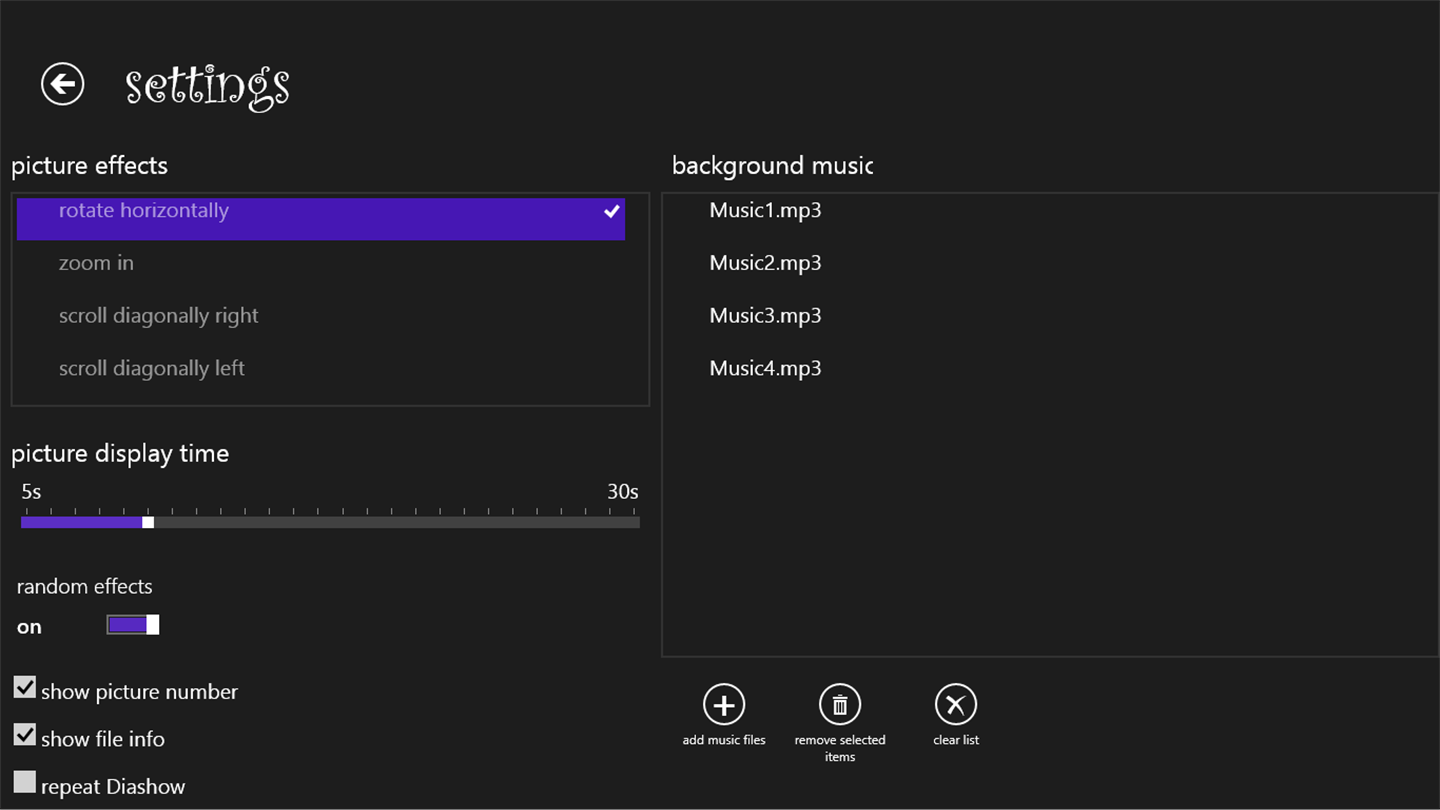1440x810 pixels.
Task: Click the clear list label
Action: tap(956, 740)
